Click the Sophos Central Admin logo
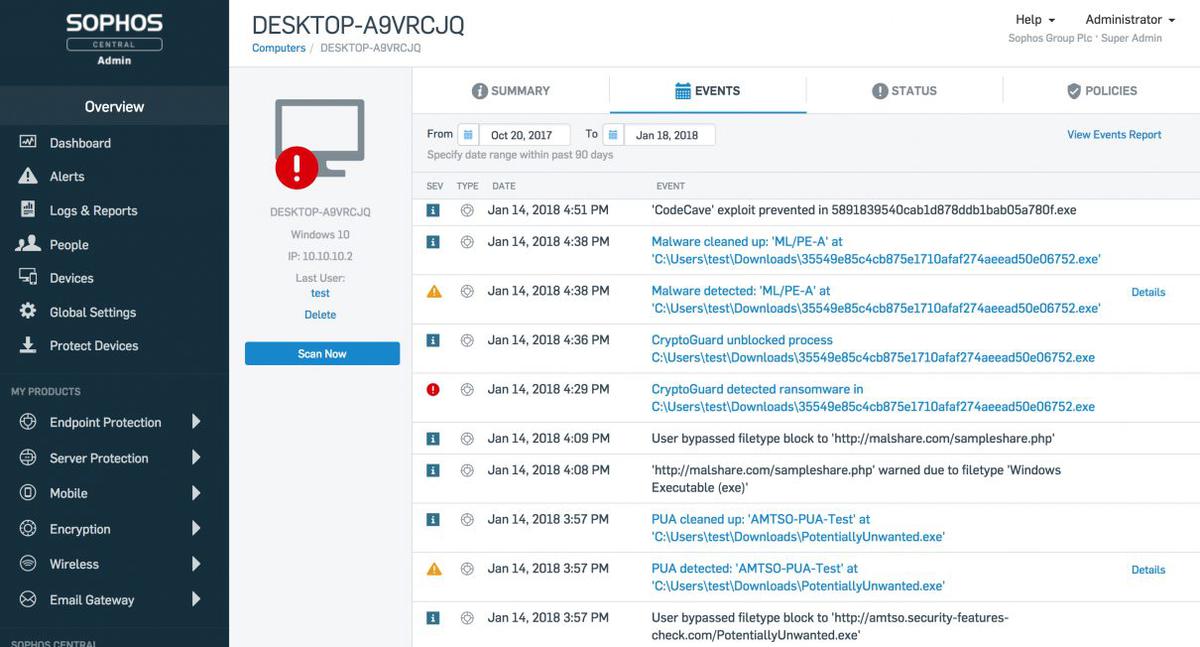Screen dimensions: 1200x647 click(114, 38)
